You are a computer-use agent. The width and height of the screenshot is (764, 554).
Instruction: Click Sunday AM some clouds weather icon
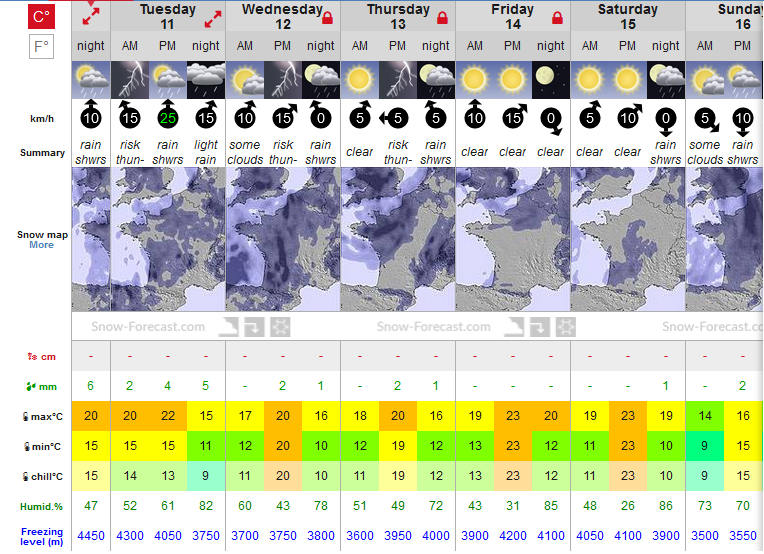[705, 80]
